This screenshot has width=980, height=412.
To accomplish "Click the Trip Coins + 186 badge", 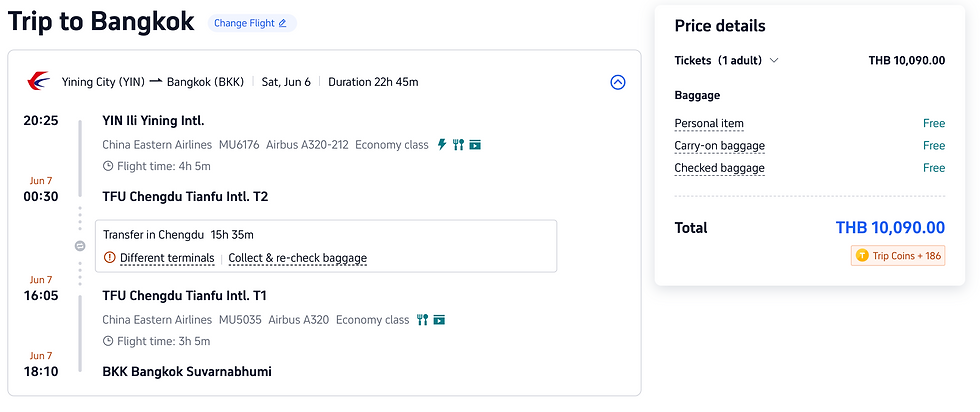I will coord(897,256).
